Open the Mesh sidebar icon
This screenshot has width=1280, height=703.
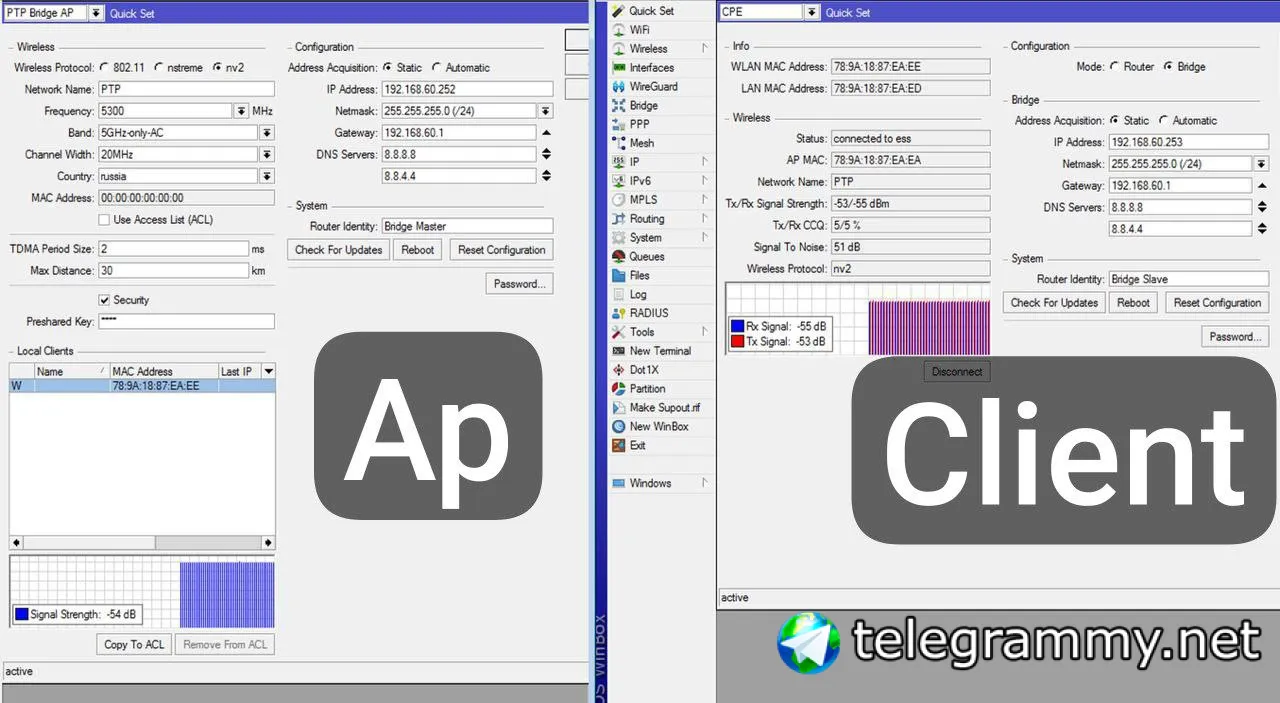tap(620, 143)
